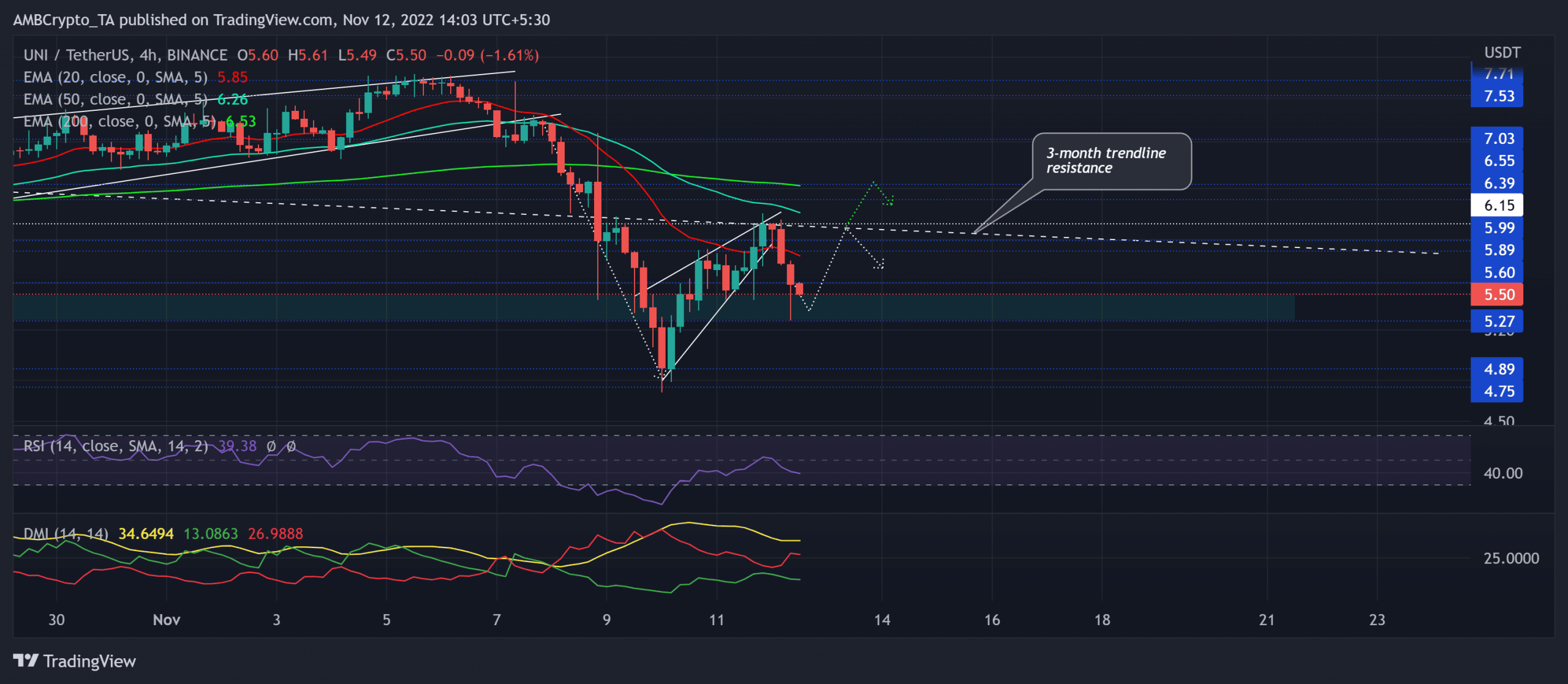The height and width of the screenshot is (684, 1568).
Task: Click the date label 23 on time axis
Action: click(x=1377, y=620)
